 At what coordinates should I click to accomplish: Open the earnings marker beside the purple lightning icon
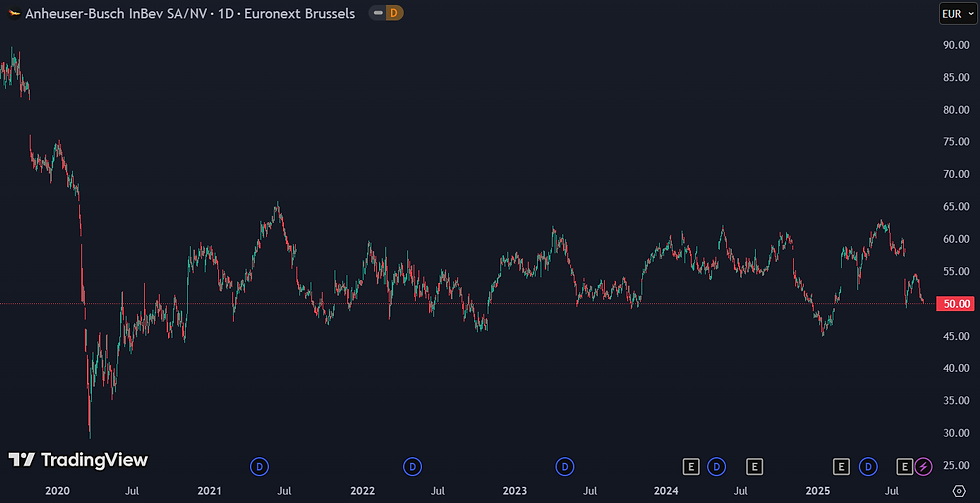click(x=904, y=466)
